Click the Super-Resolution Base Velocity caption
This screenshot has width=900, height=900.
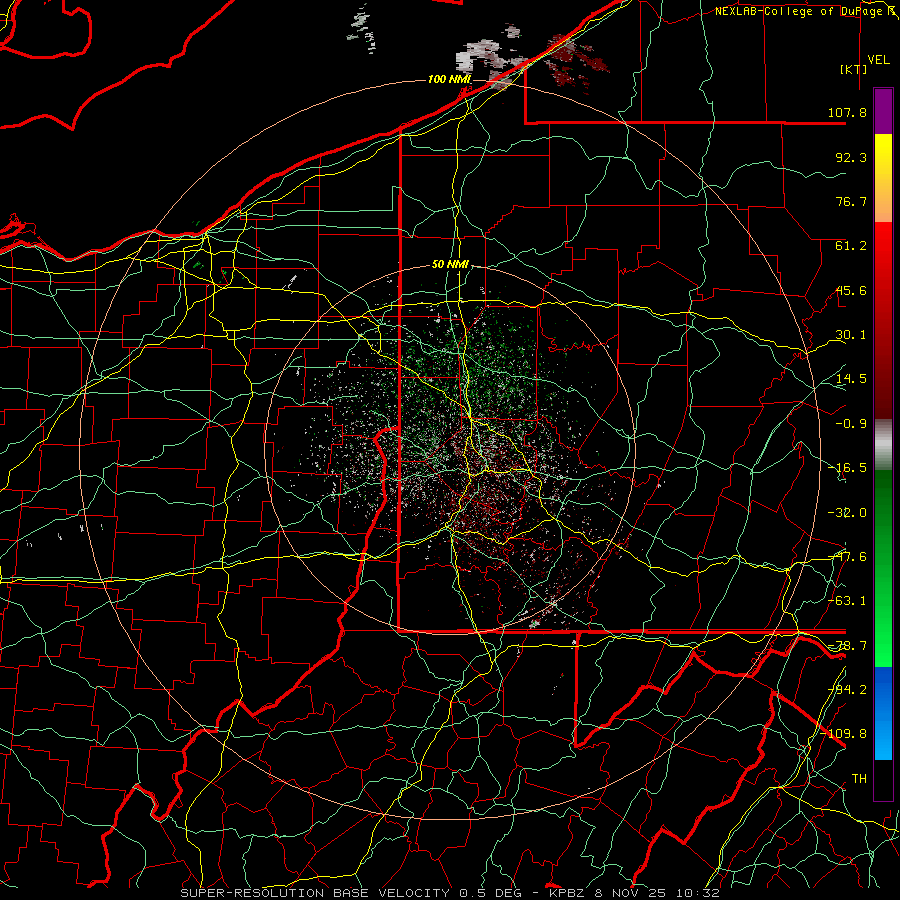(450, 893)
